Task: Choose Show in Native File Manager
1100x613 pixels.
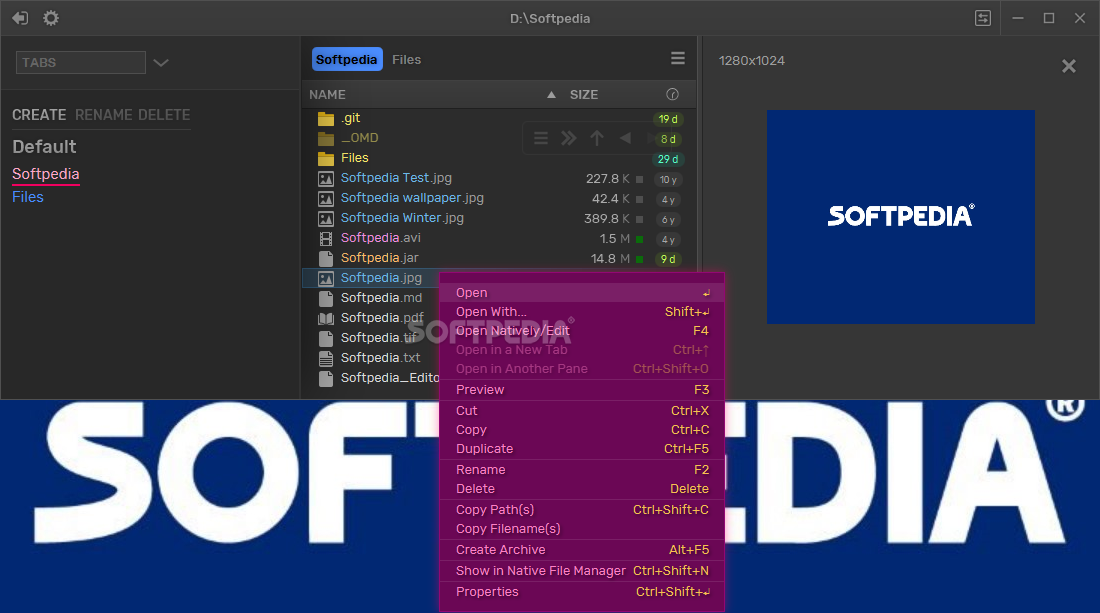Action: 582,570
